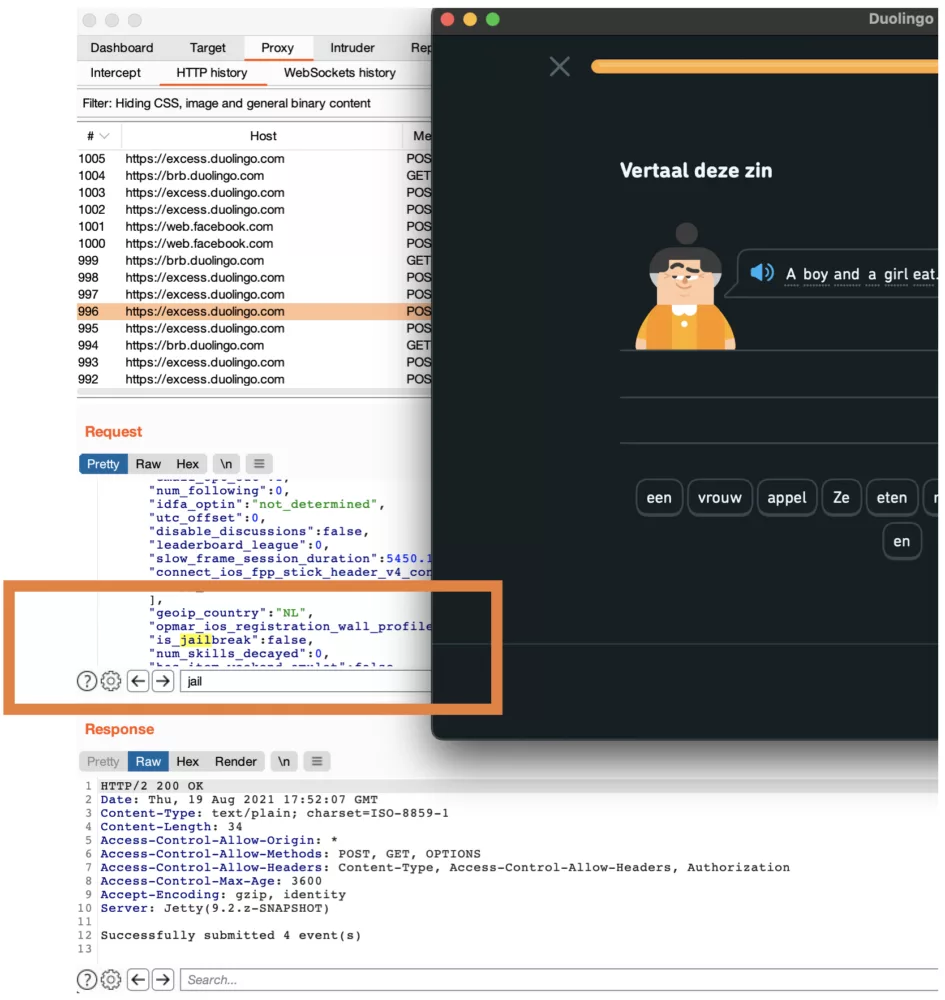945x1000 pixels.
Task: Switch Response view to Render
Action: pos(235,761)
